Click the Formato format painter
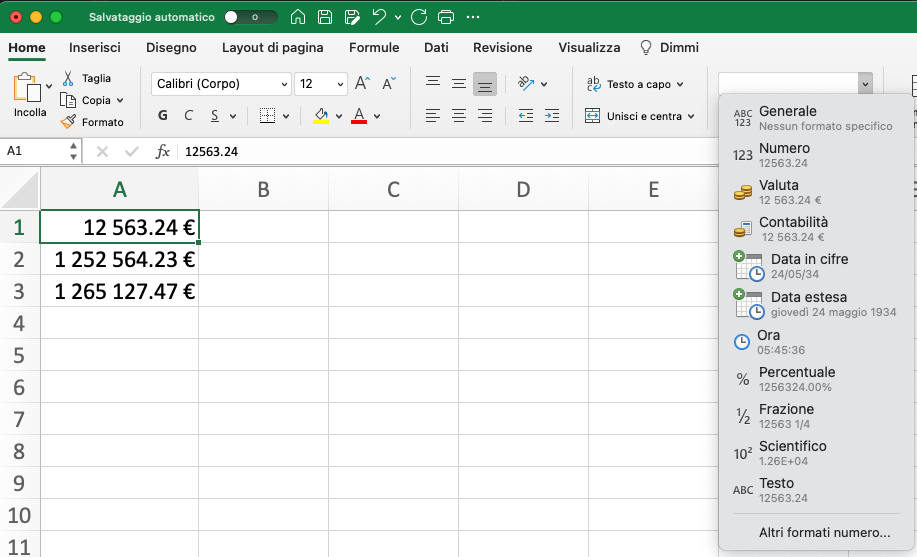The image size is (917, 557). point(92,122)
